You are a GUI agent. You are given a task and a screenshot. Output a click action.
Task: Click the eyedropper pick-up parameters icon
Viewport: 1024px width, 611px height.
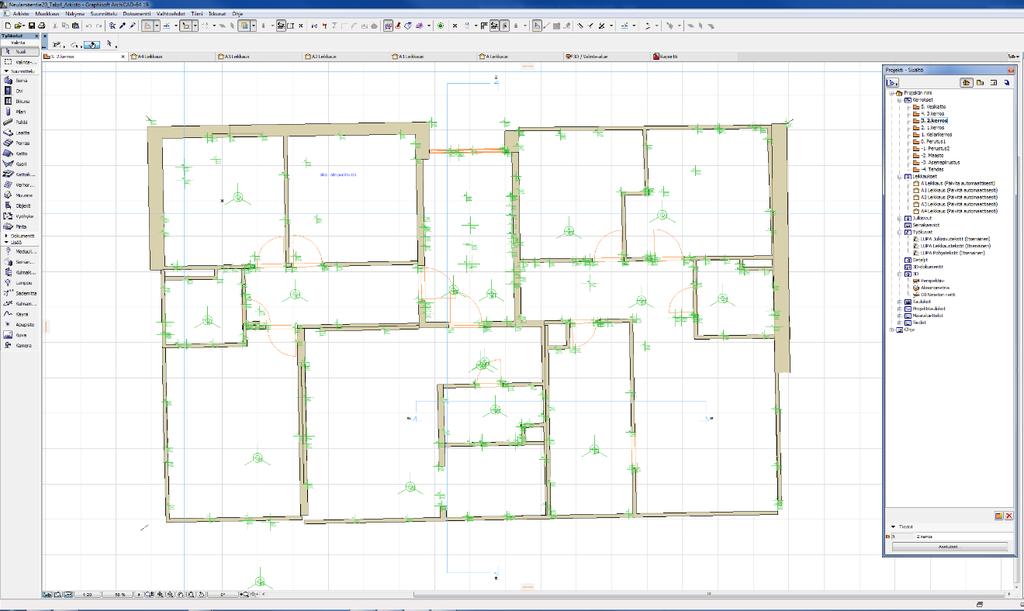[x=122, y=26]
